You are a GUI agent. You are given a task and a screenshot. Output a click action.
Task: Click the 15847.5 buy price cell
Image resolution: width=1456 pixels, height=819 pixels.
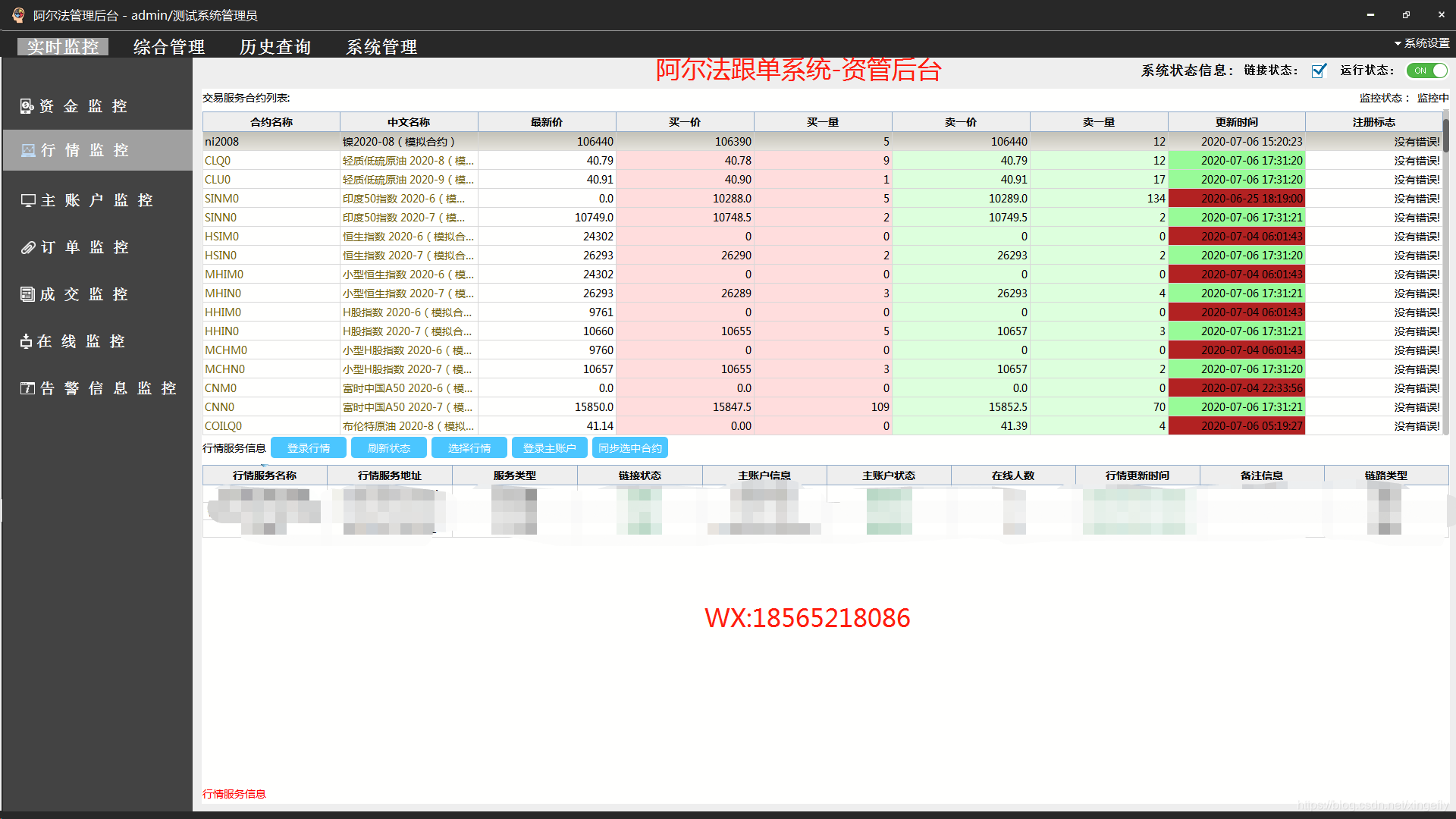[685, 407]
